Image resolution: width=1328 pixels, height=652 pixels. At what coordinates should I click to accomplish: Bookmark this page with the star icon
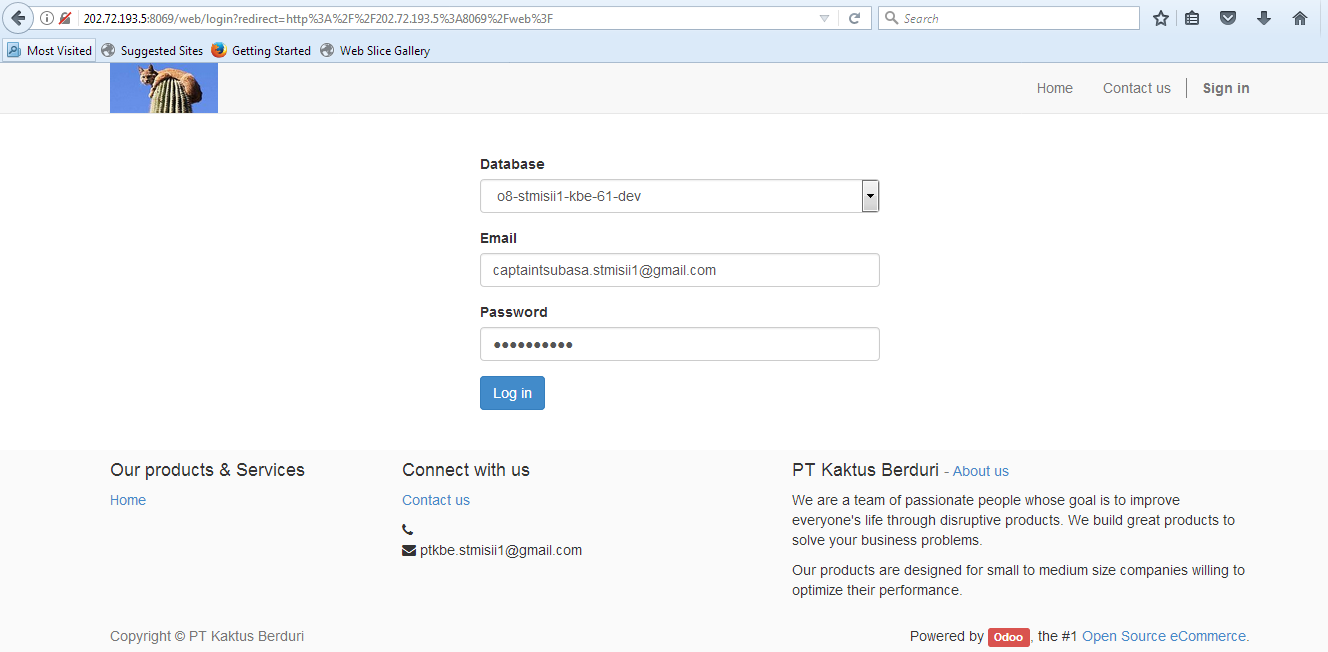pos(1160,18)
